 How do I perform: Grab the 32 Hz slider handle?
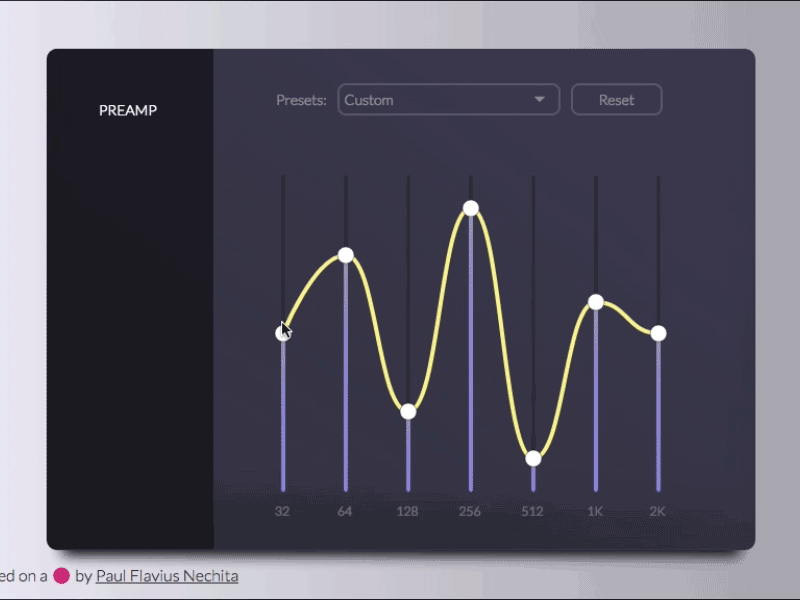tap(283, 333)
